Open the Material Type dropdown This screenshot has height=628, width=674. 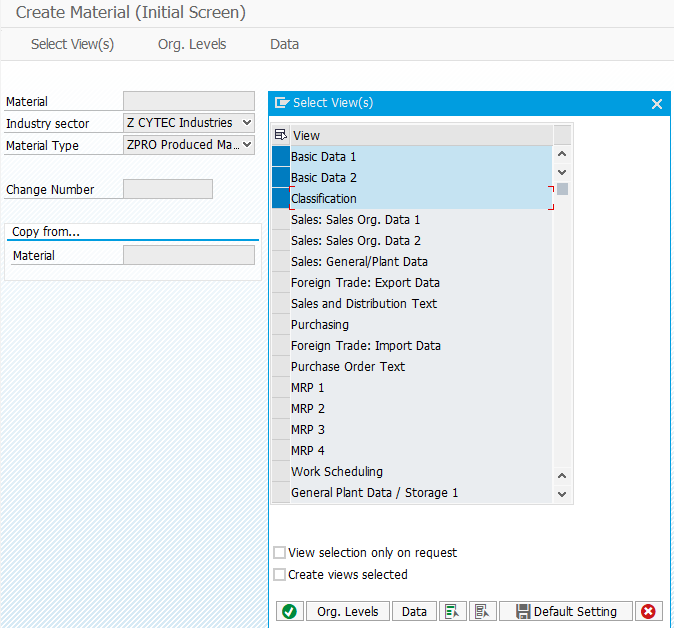[x=247, y=144]
